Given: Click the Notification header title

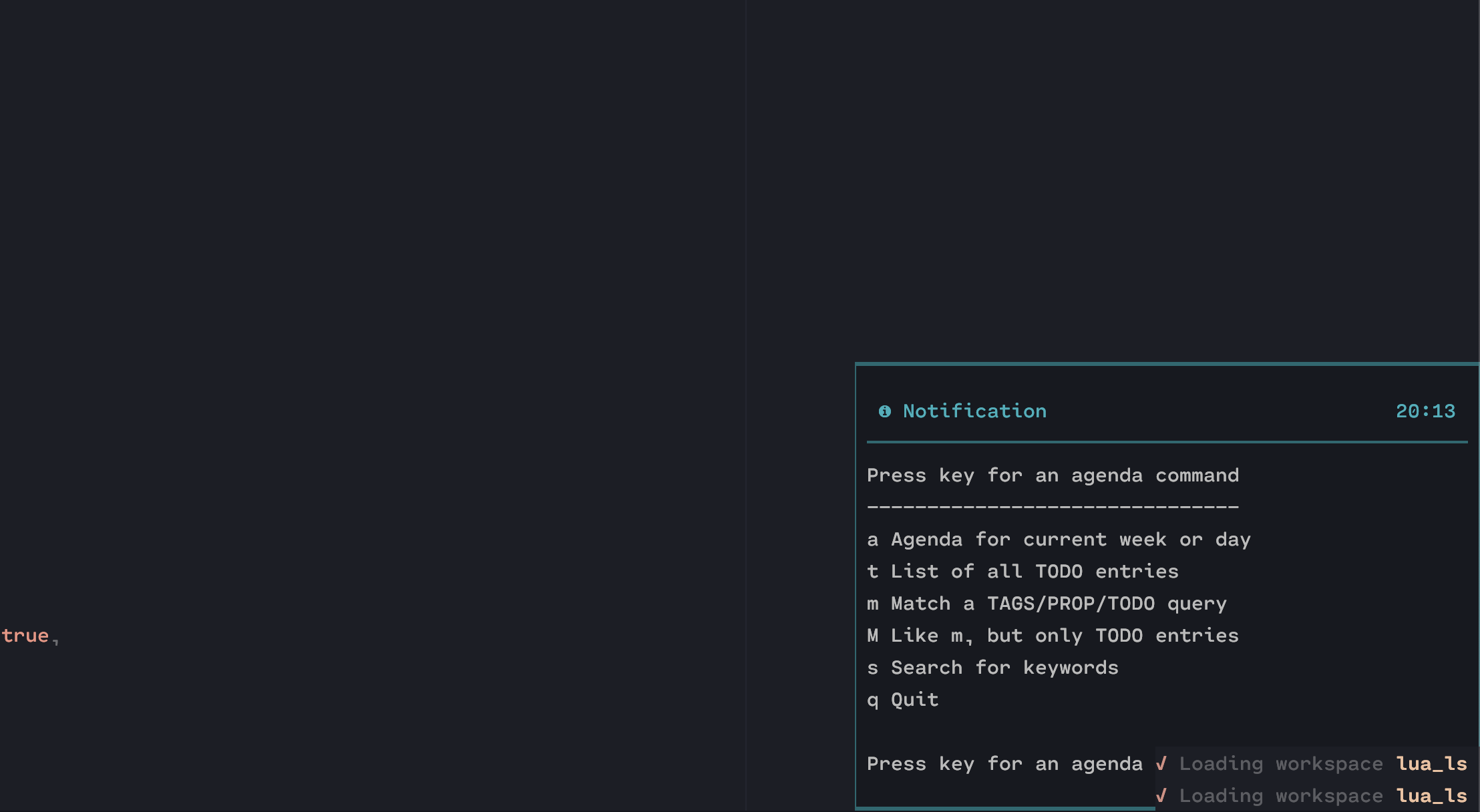Looking at the screenshot, I should (974, 411).
